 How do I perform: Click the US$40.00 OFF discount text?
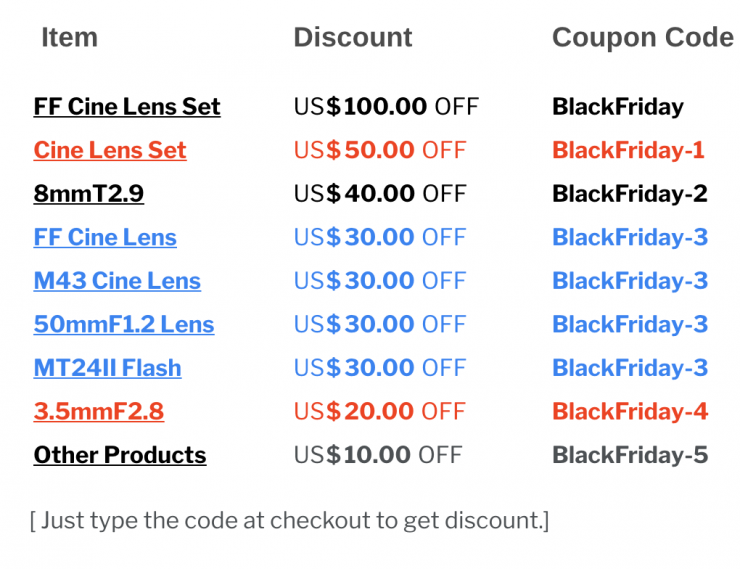380,194
